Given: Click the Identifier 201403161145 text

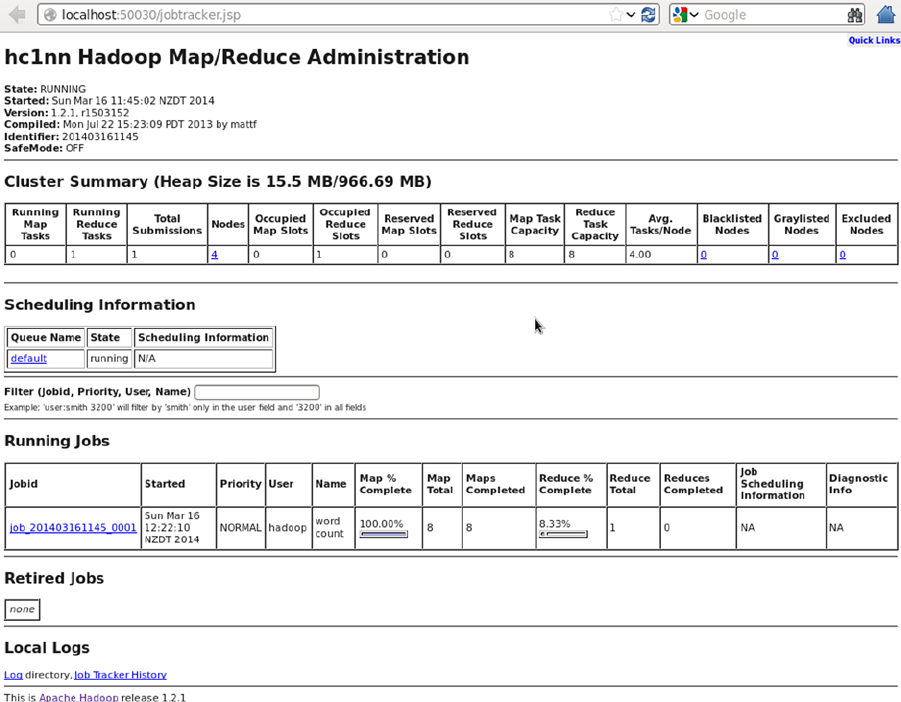Looking at the screenshot, I should click(71, 137).
